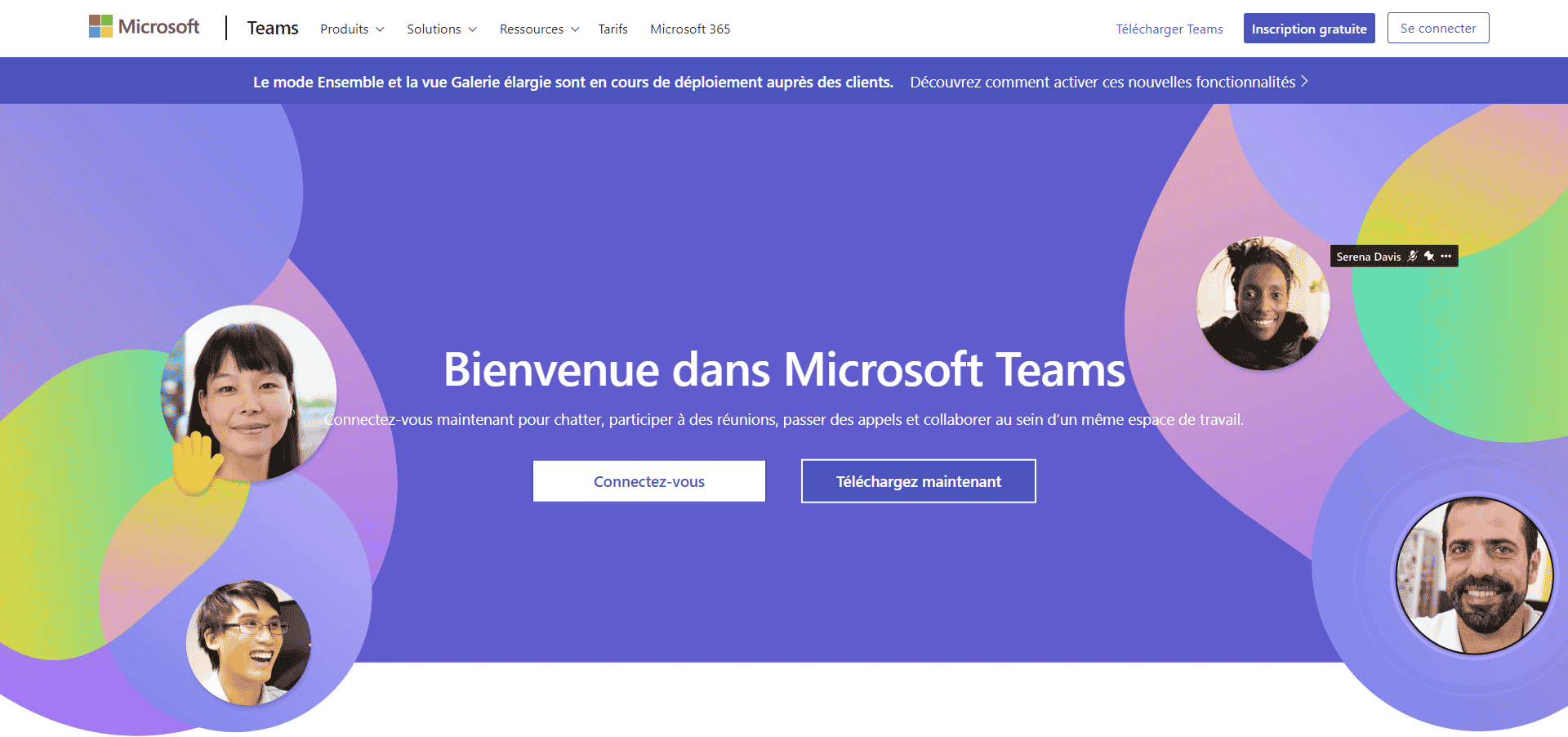Unmute Serena Davis's microphone
Screen dimensions: 1568x737
click(1412, 256)
